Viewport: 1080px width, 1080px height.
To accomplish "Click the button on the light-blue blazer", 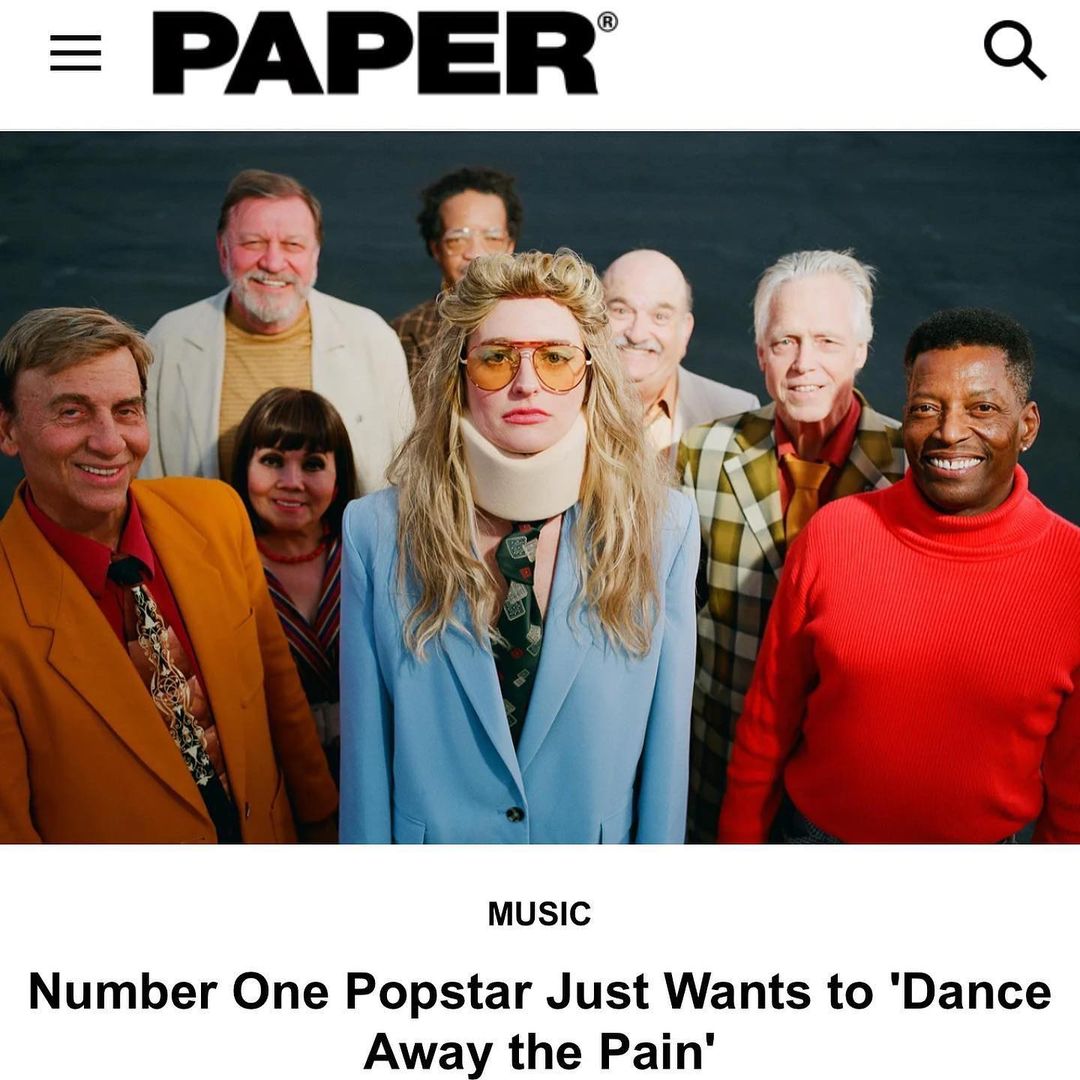I will [x=515, y=814].
